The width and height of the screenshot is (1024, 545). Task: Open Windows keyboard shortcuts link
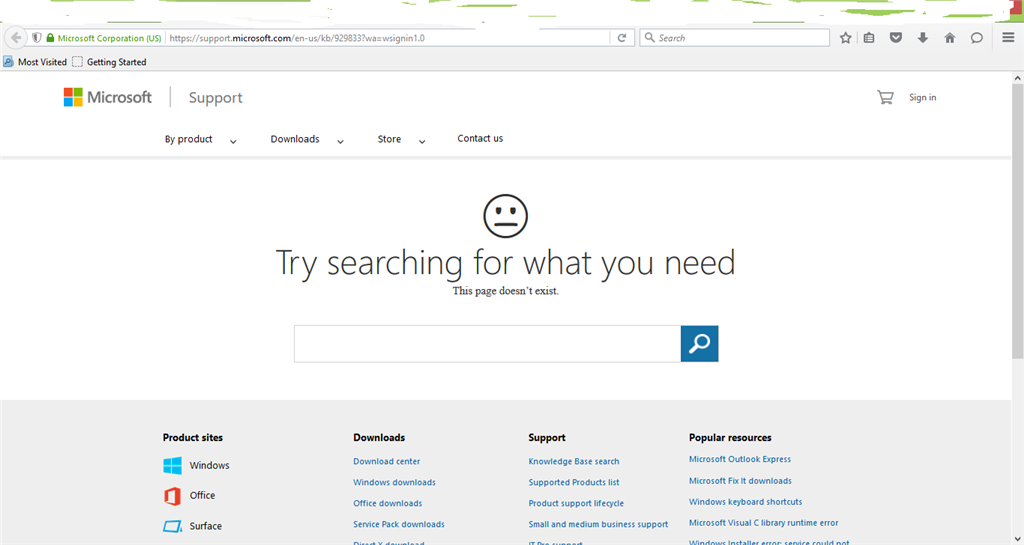[x=745, y=502]
